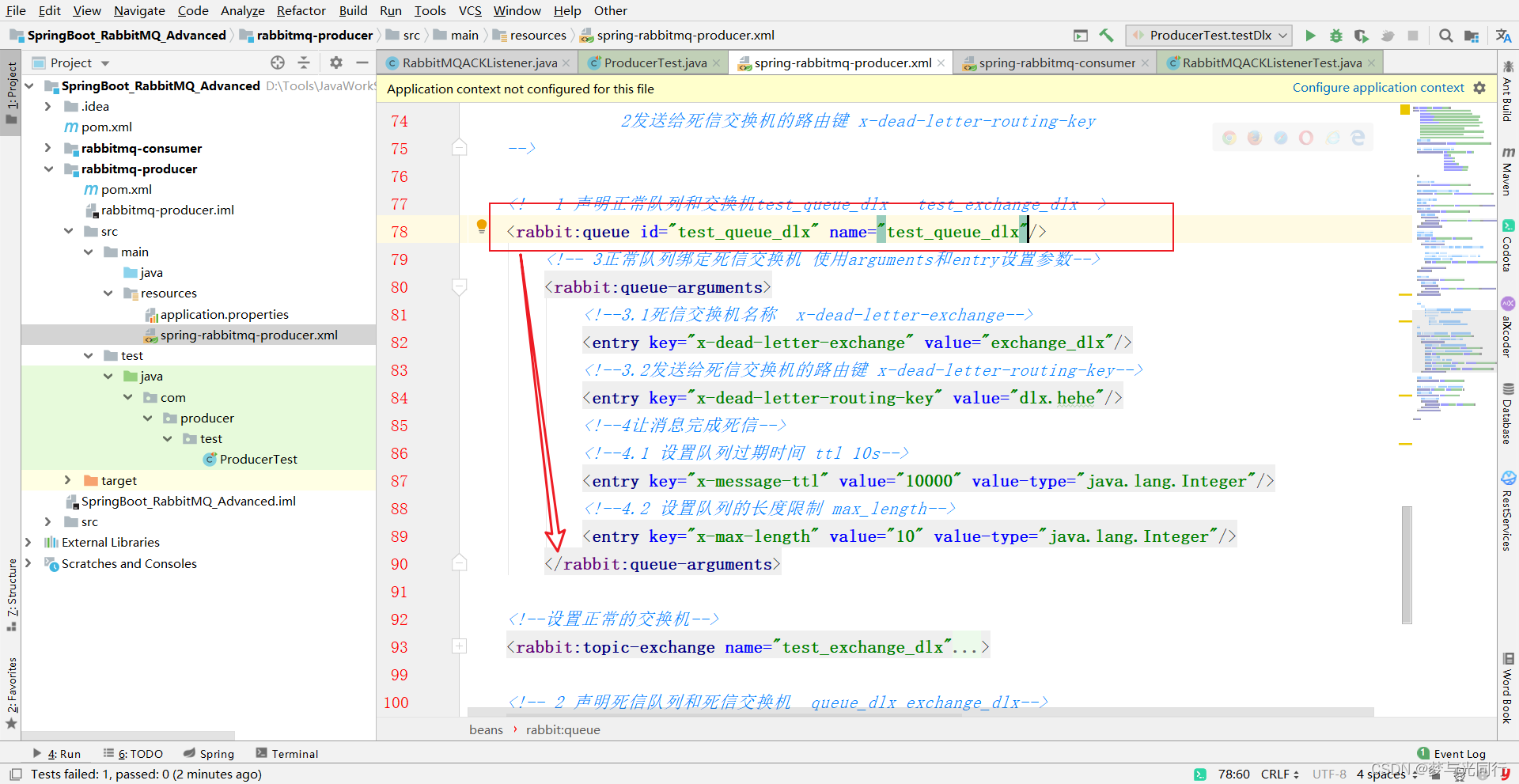Open the Database tool window
This screenshot has width=1519, height=784.
1508,413
